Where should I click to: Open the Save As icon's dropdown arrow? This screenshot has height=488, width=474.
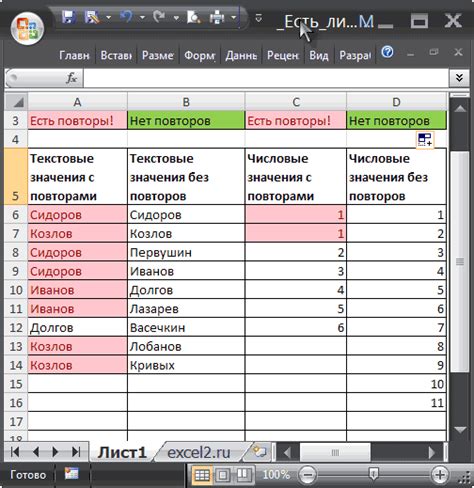(x=108, y=17)
